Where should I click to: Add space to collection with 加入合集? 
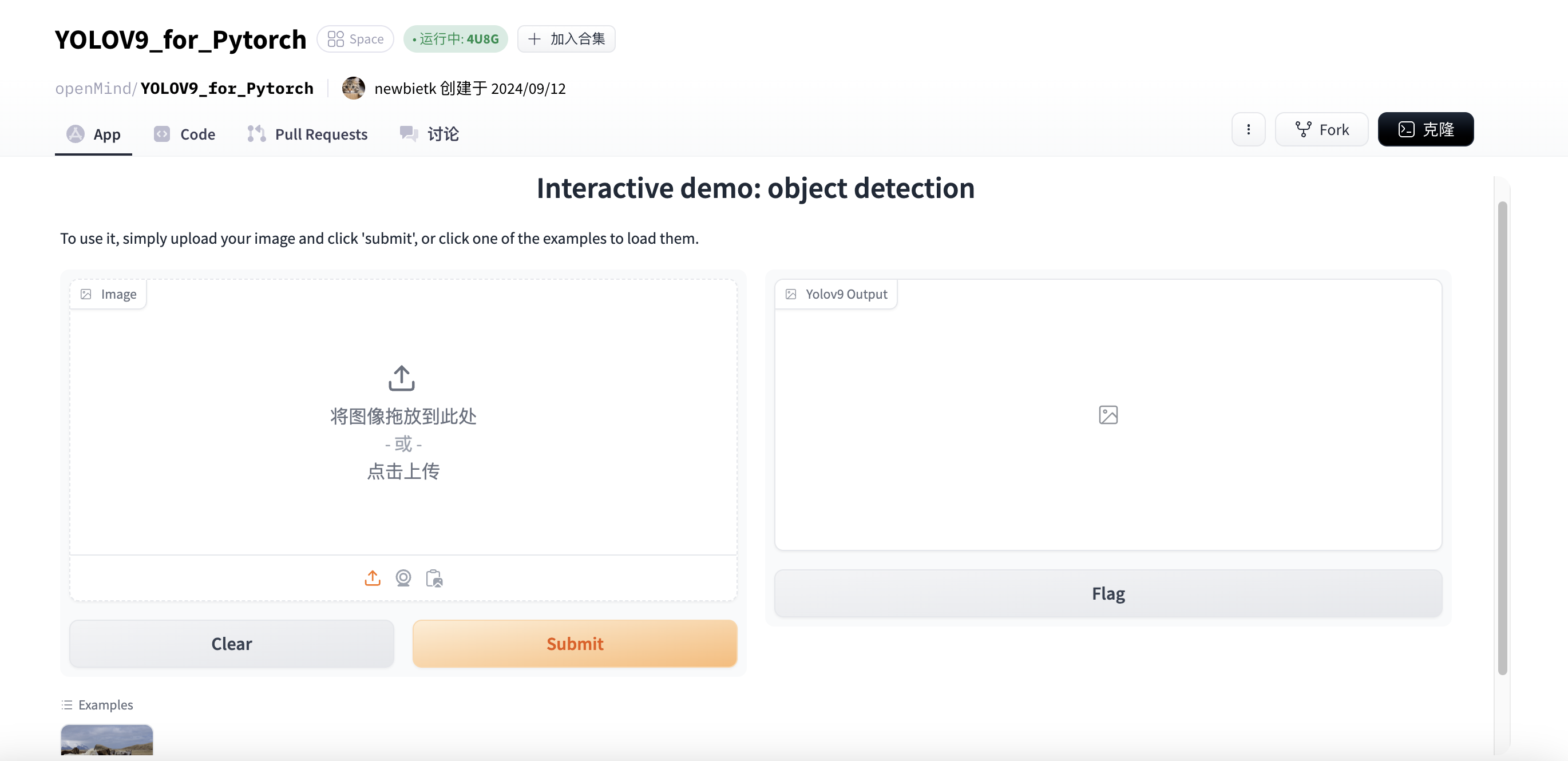(x=566, y=39)
